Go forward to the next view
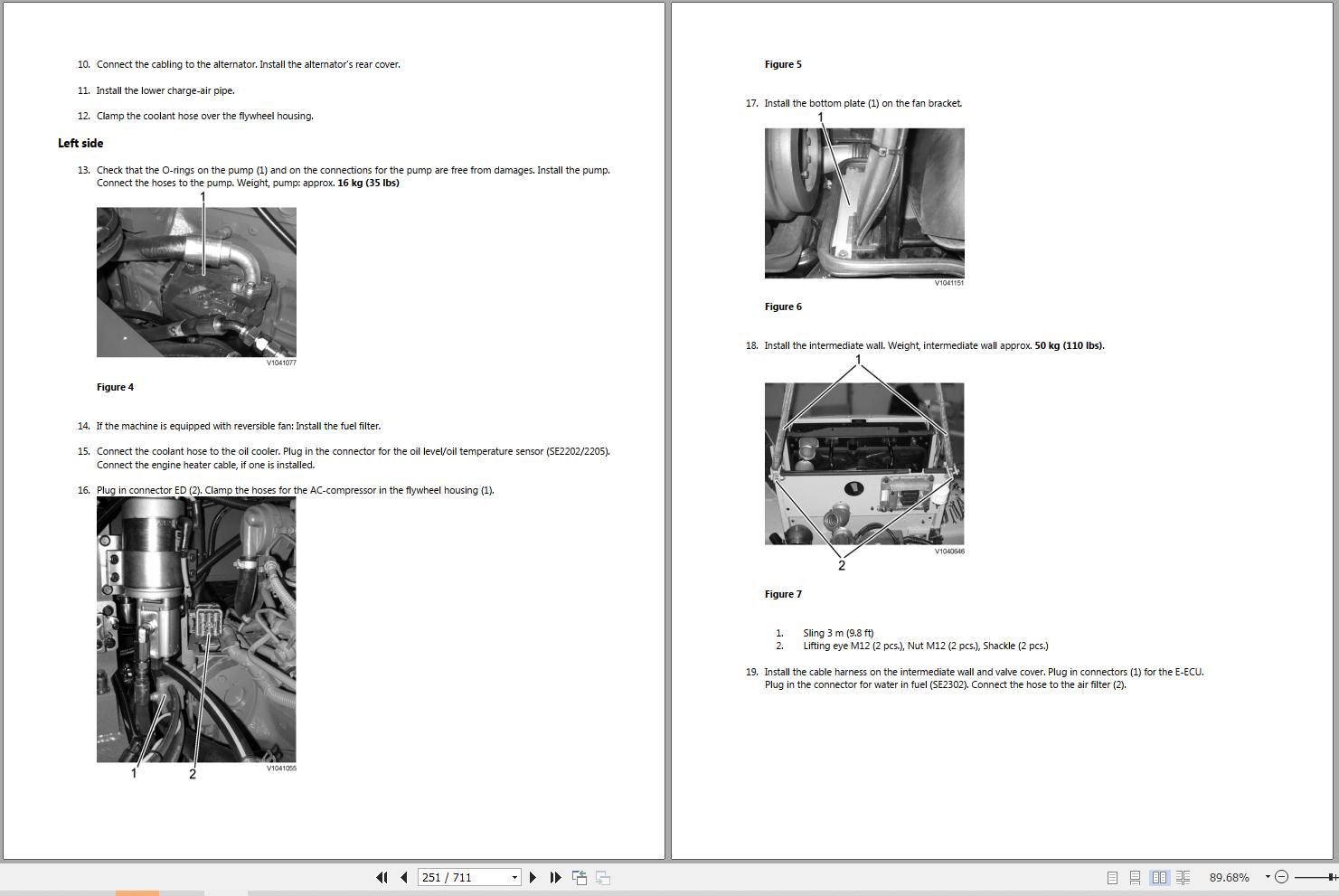1339x896 pixels. (x=601, y=877)
